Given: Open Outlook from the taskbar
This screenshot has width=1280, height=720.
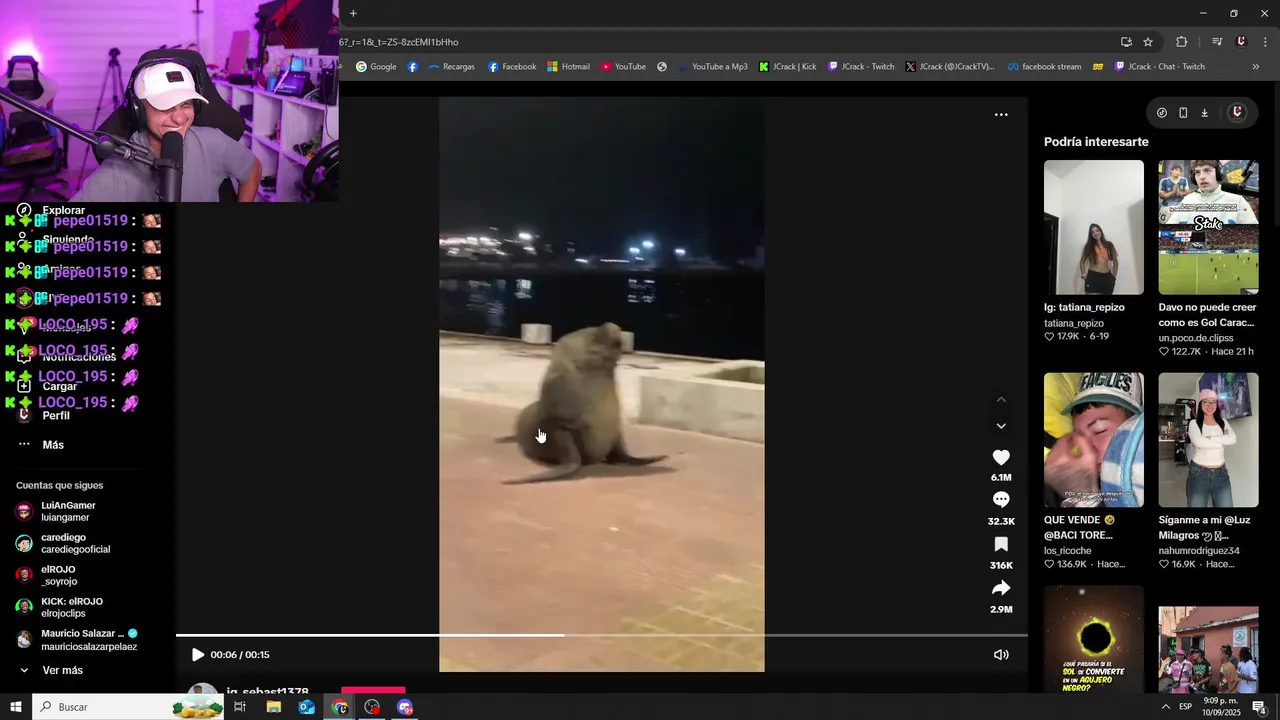Looking at the screenshot, I should pos(307,707).
